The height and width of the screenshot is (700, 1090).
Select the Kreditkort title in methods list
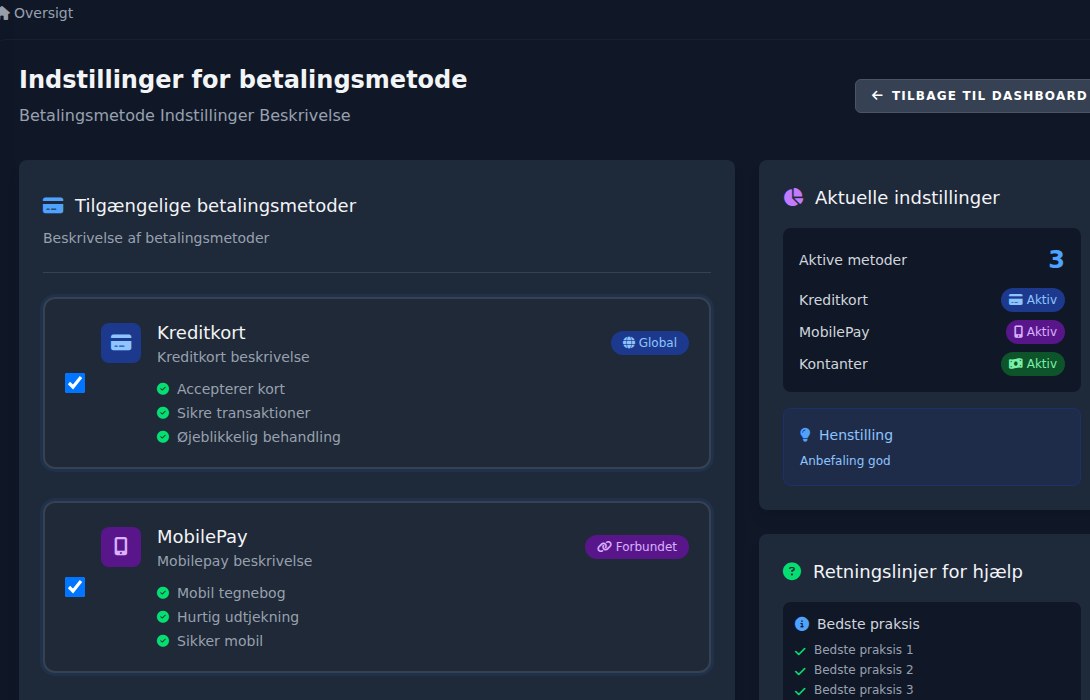tap(201, 333)
